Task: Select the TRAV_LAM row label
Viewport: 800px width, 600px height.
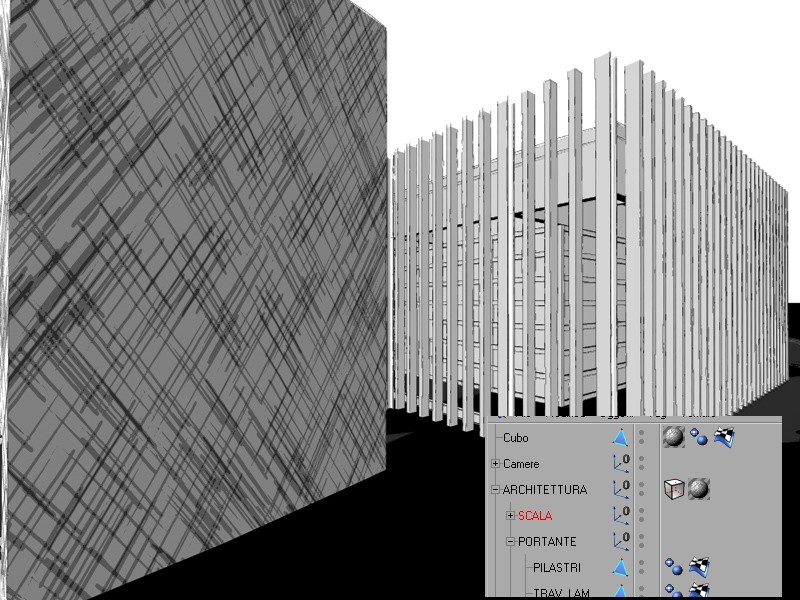Action: coord(562,593)
